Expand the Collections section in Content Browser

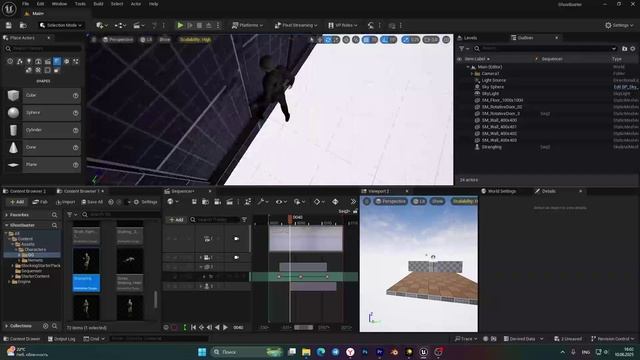(x=7, y=326)
